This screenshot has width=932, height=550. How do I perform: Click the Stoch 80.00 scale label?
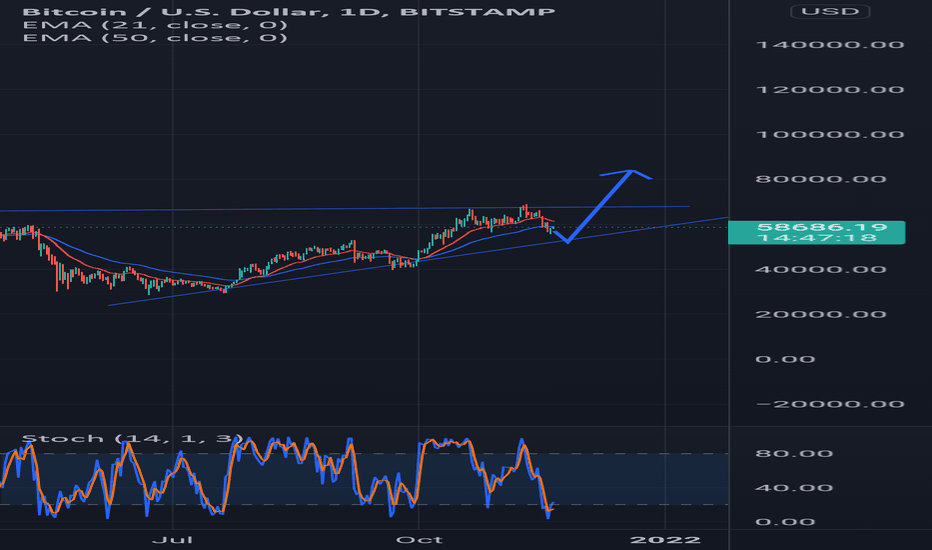794,454
